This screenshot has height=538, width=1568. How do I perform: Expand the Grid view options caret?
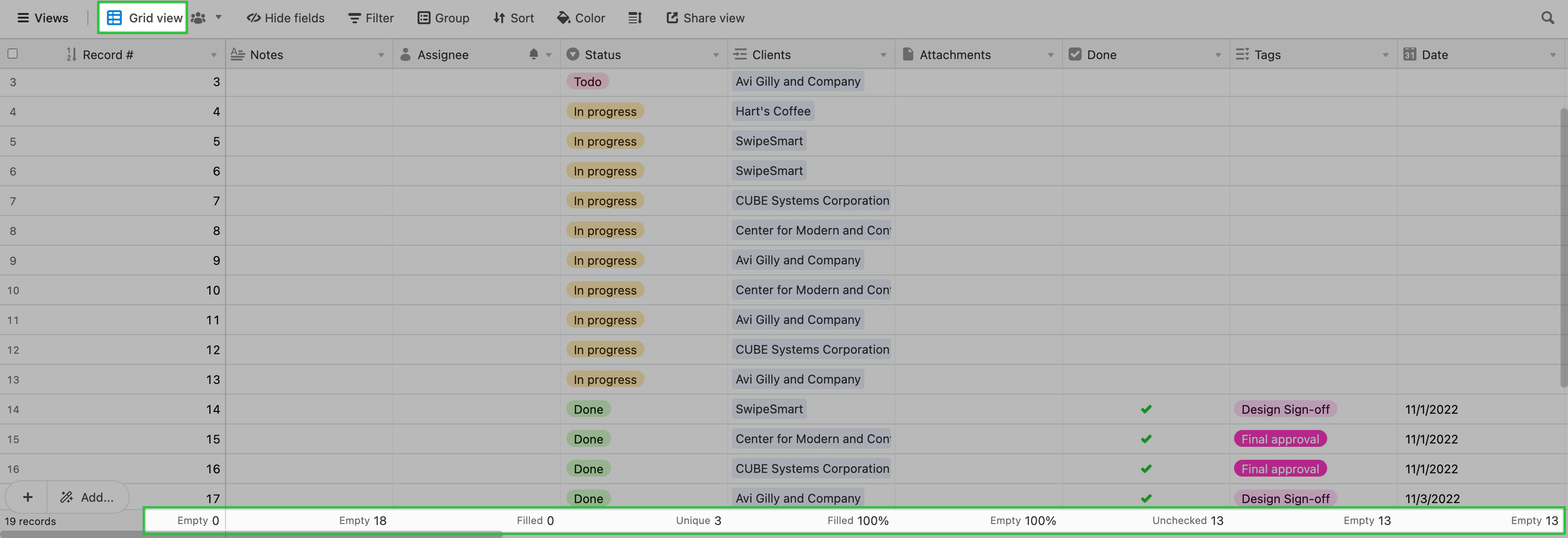tap(219, 17)
